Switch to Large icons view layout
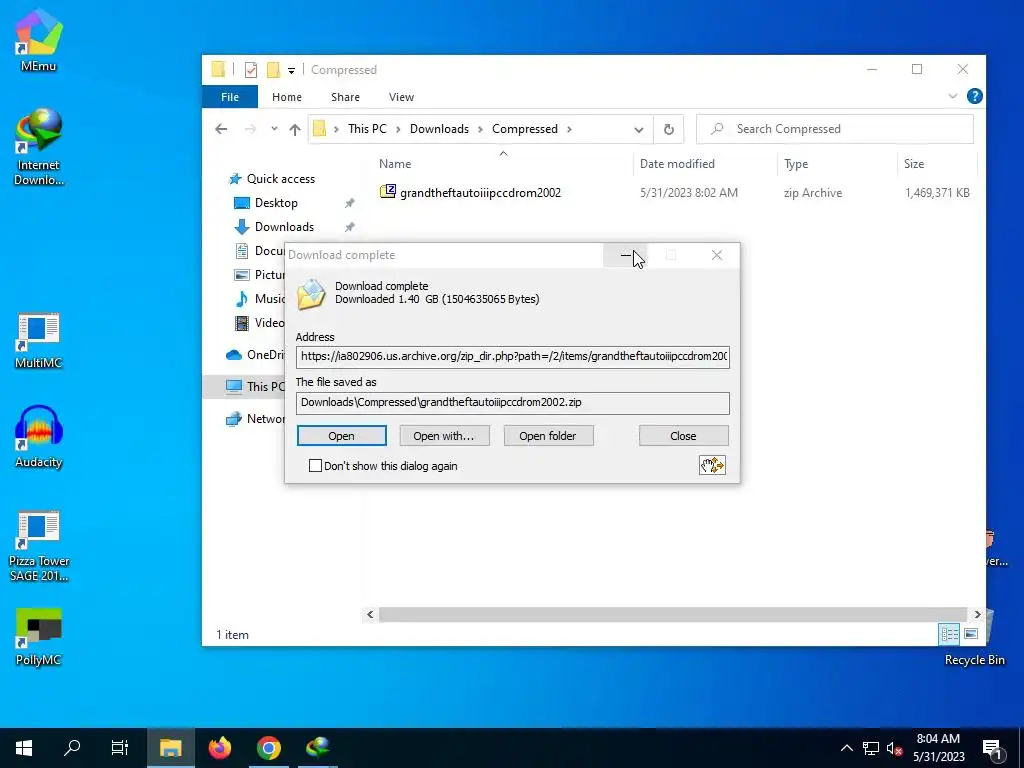The width and height of the screenshot is (1024, 768). point(971,633)
